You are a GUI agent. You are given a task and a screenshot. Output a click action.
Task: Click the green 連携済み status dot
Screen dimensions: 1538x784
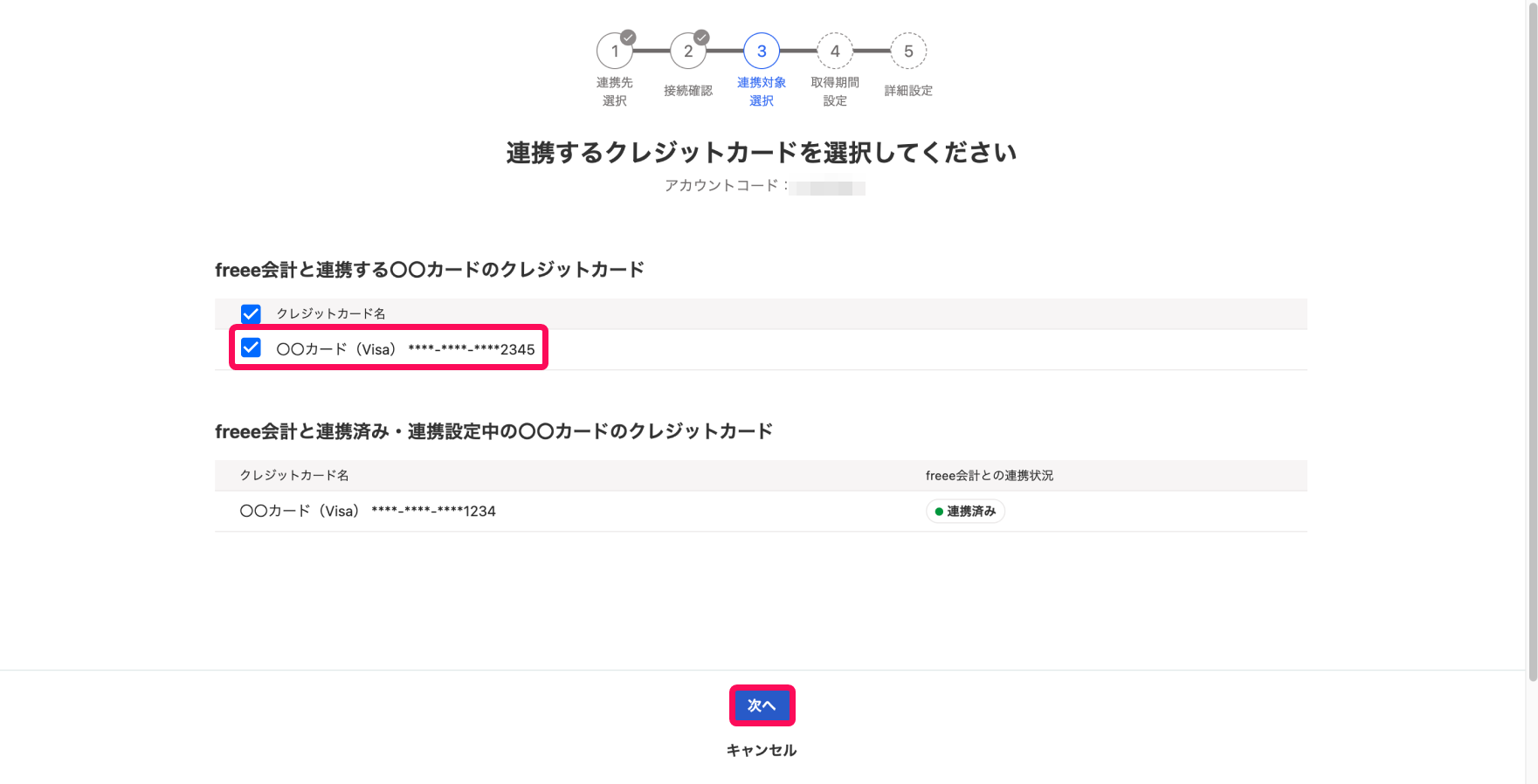[x=940, y=511]
